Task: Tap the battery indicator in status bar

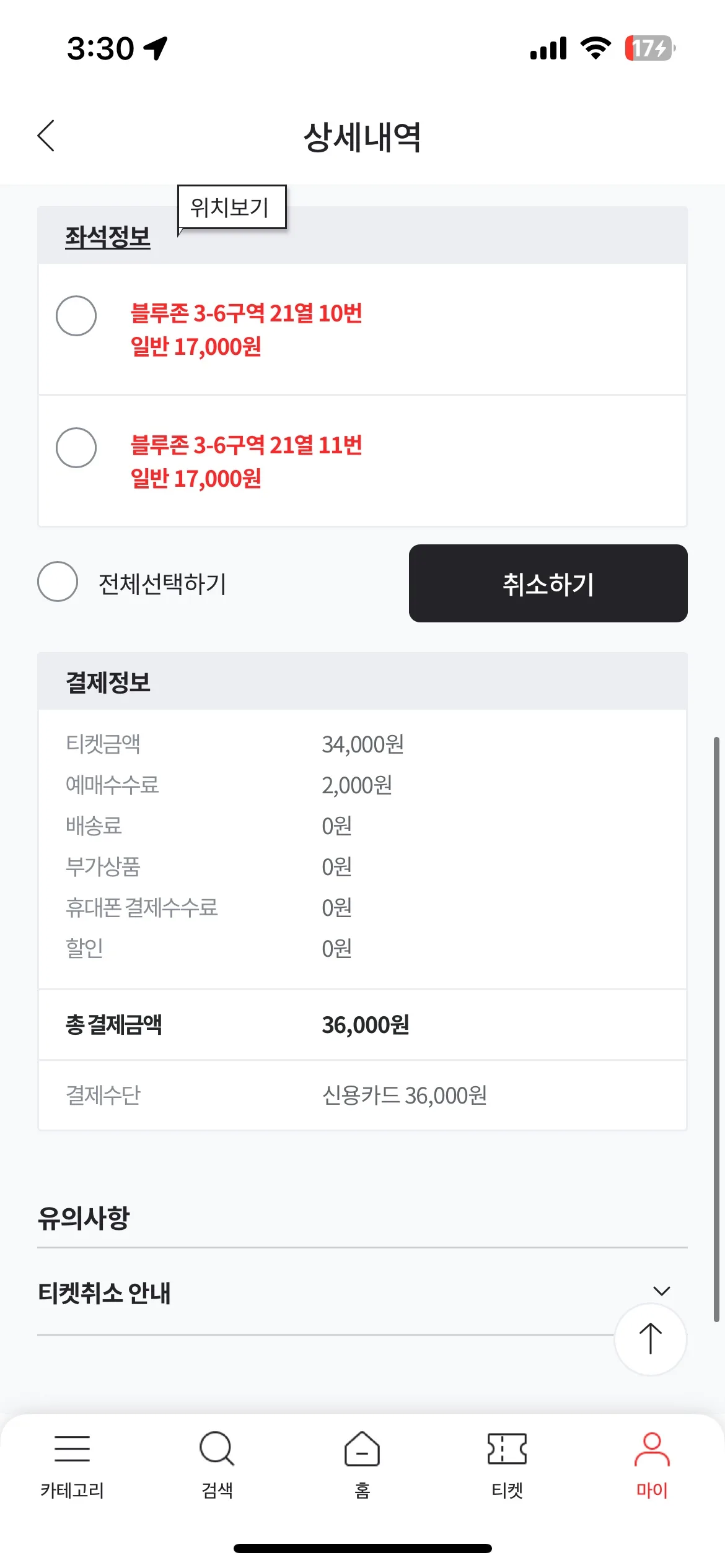Action: (649, 48)
